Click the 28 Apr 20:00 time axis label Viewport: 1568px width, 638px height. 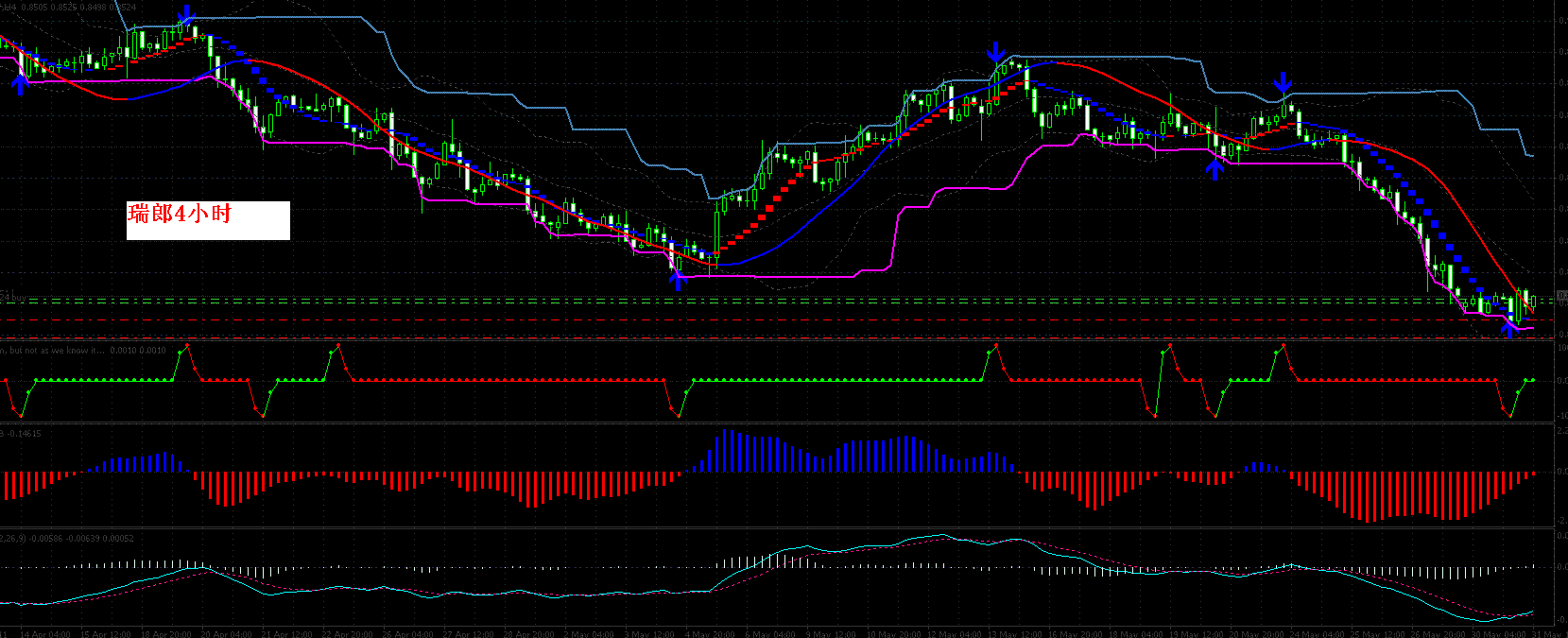(x=529, y=634)
